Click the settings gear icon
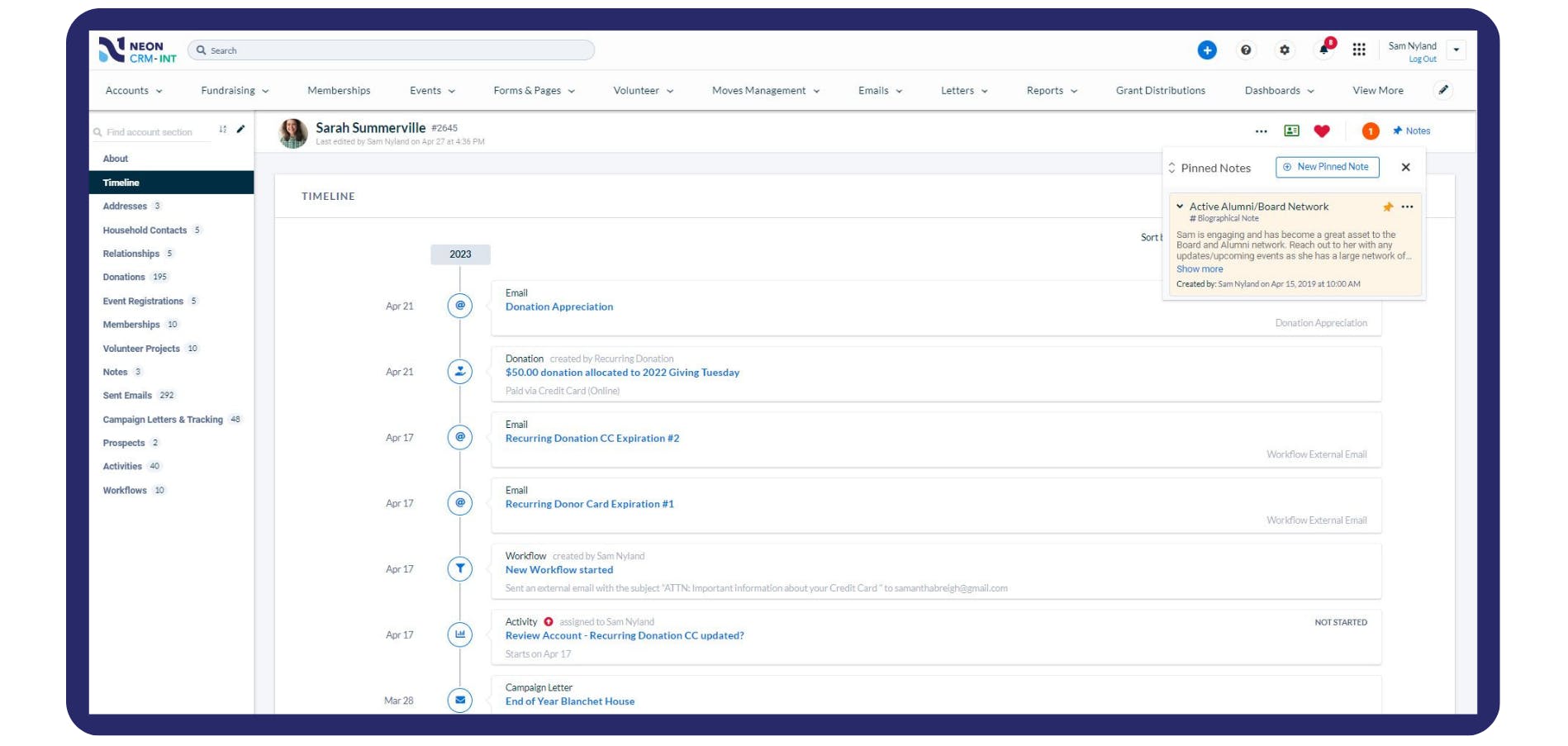Screen dimensions: 1568x746 point(1285,50)
